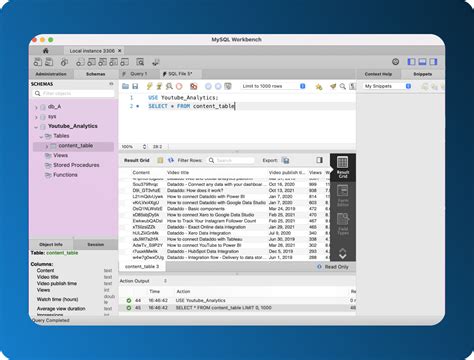The height and width of the screenshot is (360, 474).
Task: Click the stop query execution icon
Action: tap(179, 86)
